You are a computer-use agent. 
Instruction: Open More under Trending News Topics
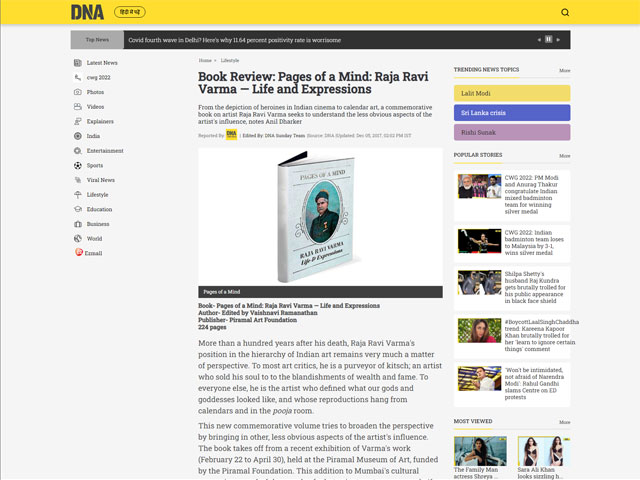point(564,71)
